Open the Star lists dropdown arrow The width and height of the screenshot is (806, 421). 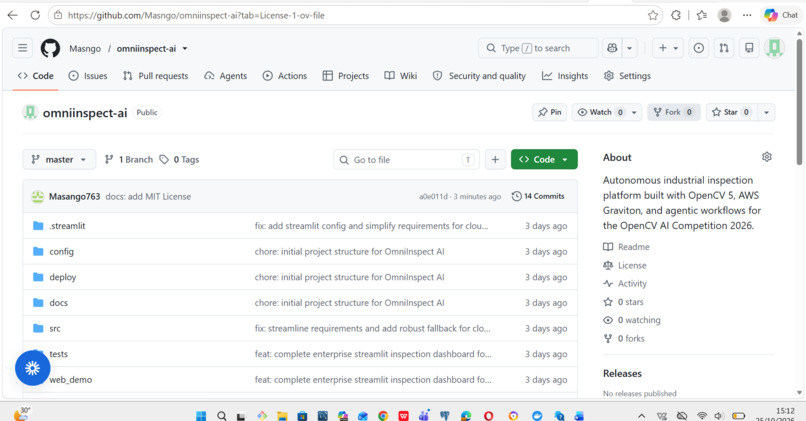[x=766, y=112]
